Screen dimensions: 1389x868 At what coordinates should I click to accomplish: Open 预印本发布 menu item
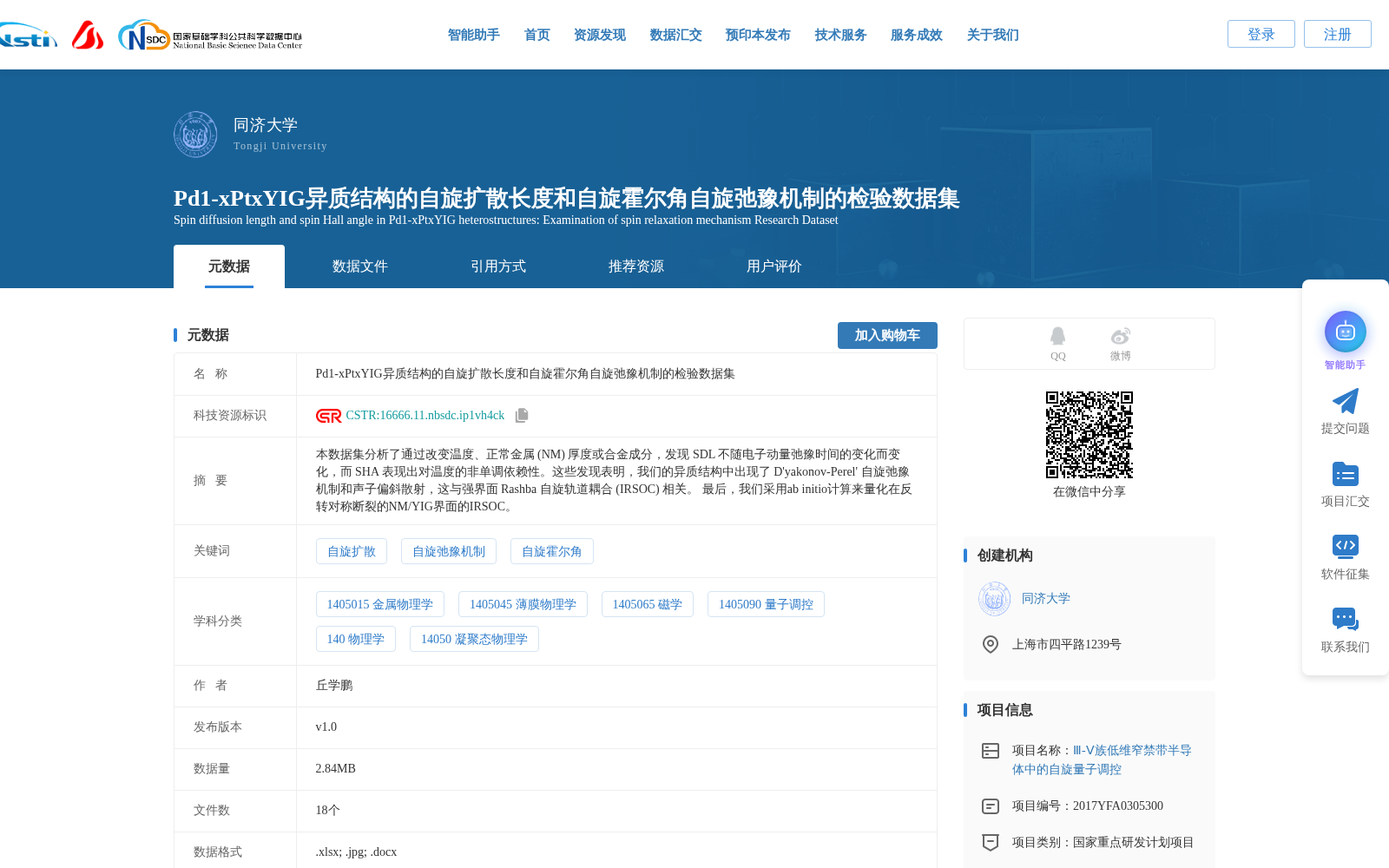coord(759,35)
